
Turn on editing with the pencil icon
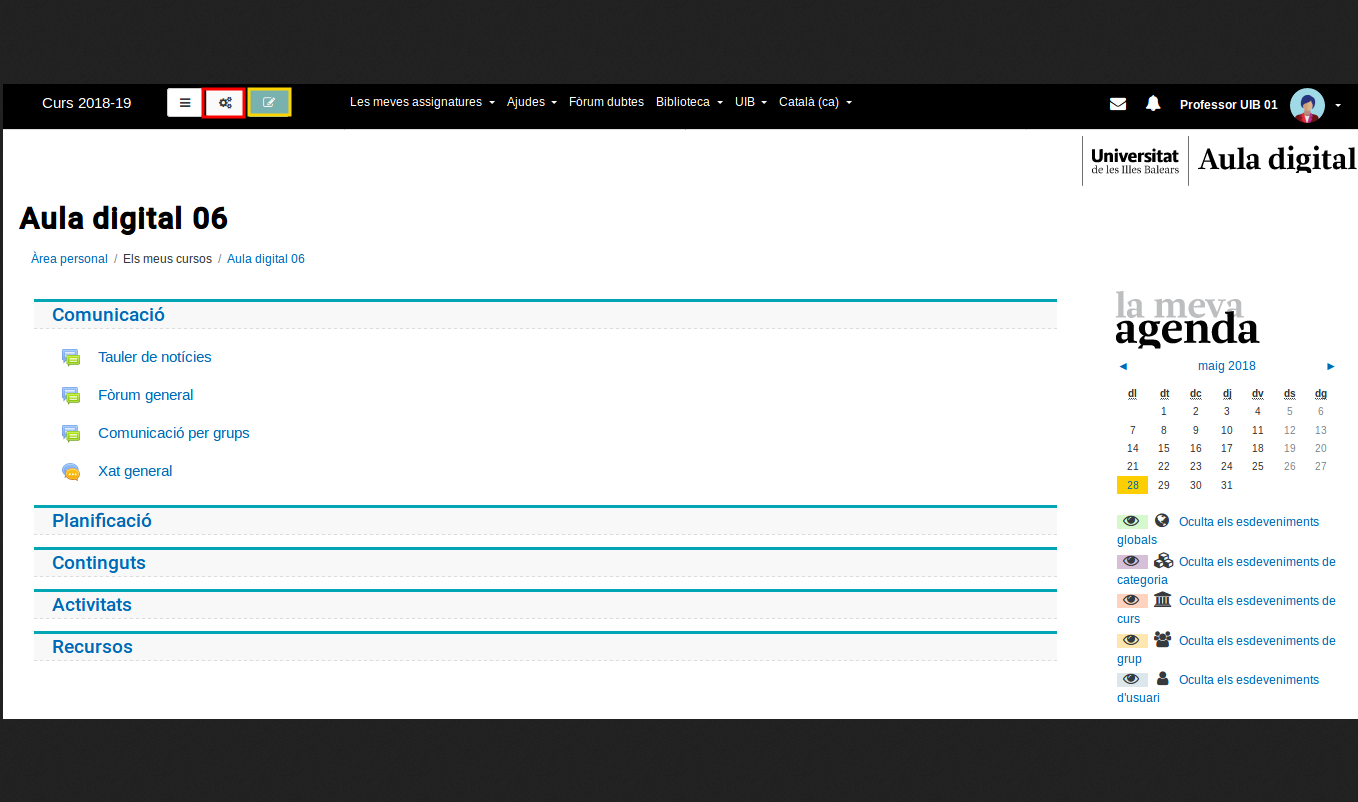[269, 103]
